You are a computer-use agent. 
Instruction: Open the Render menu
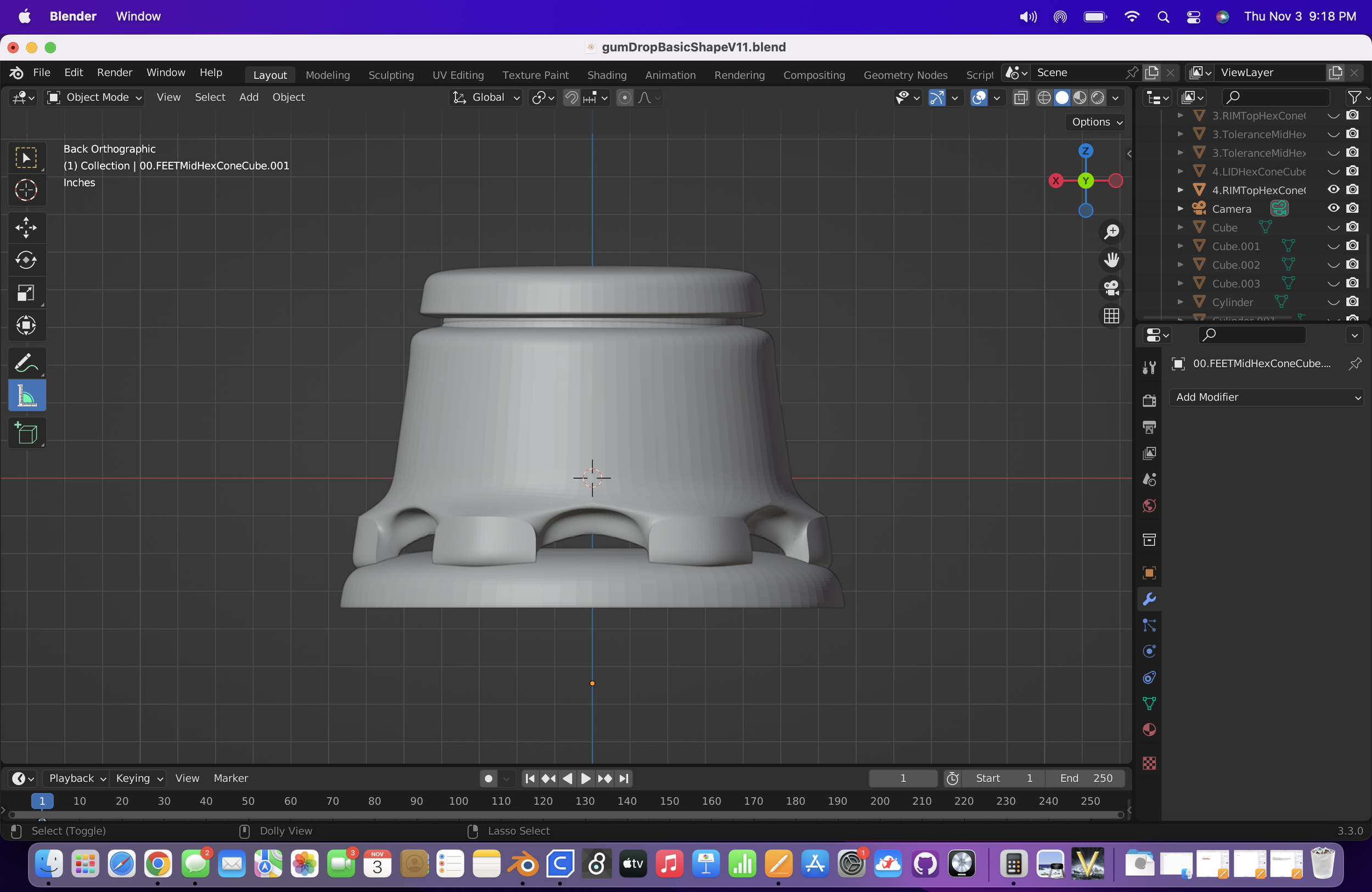coord(114,72)
